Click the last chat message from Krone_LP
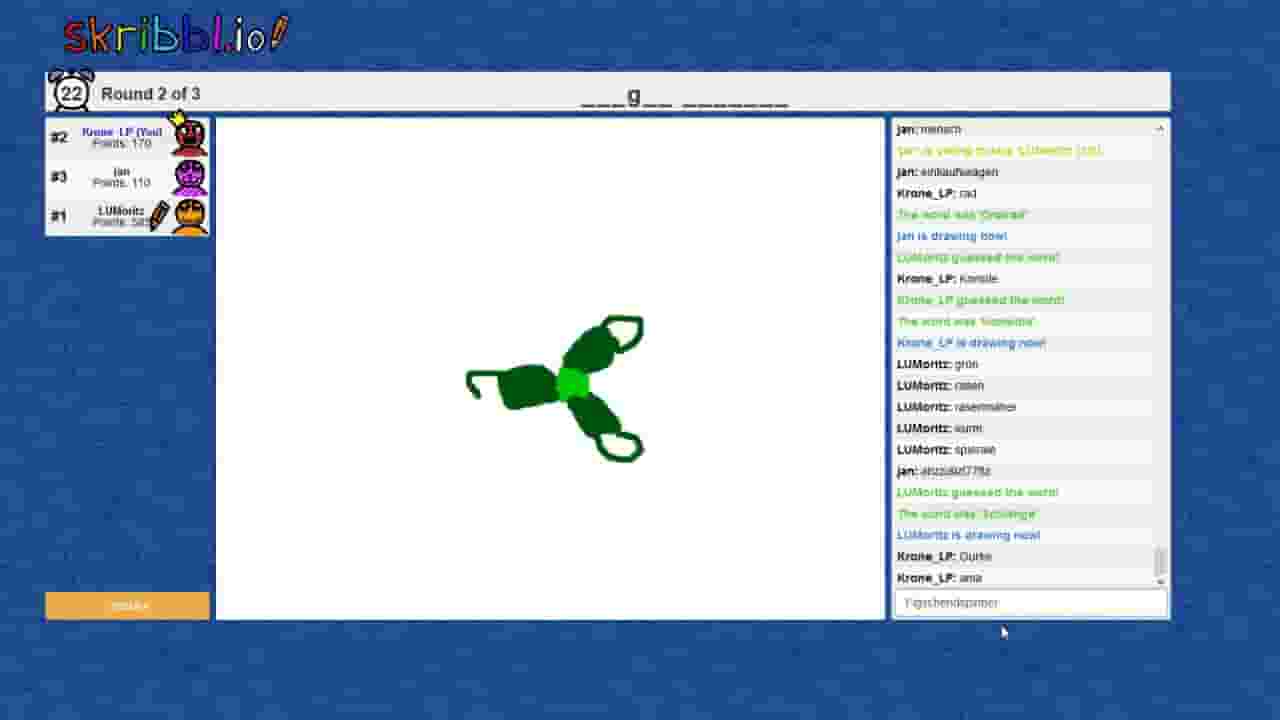Viewport: 1280px width, 720px height. (x=939, y=578)
